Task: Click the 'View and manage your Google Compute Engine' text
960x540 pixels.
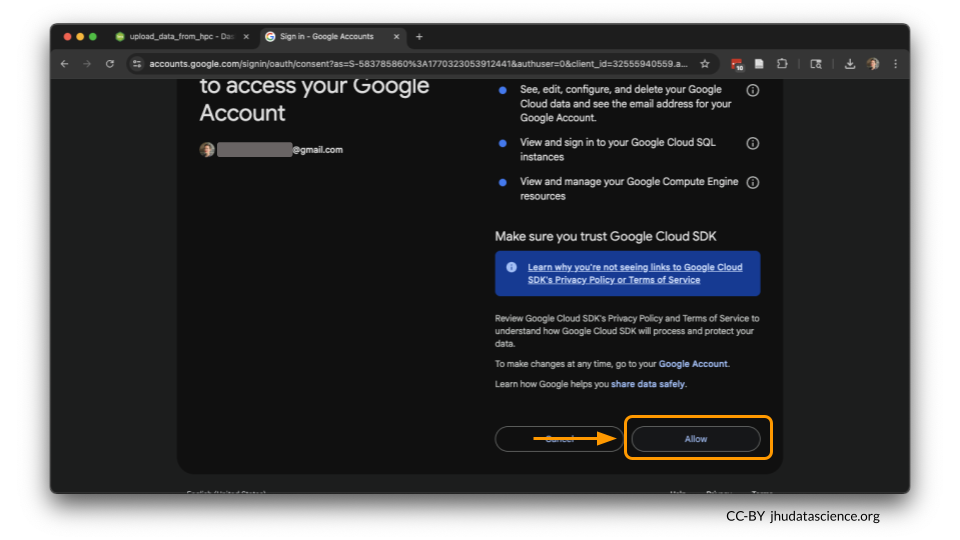Action: (629, 189)
